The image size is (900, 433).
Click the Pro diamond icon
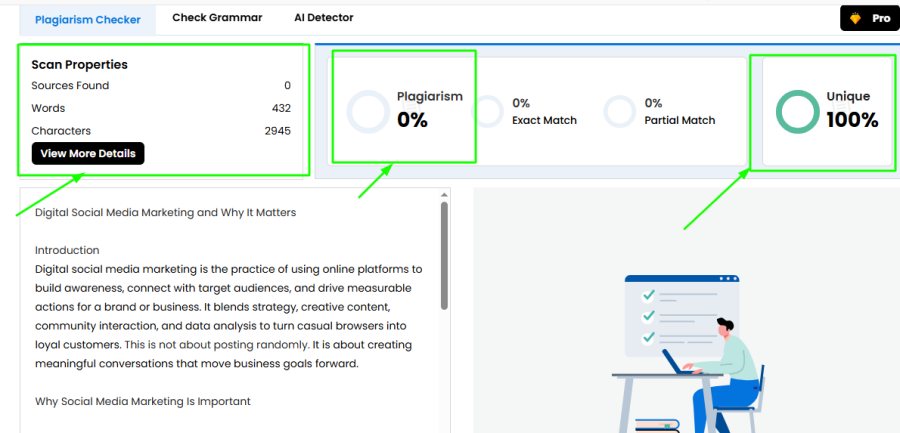pyautogui.click(x=855, y=18)
